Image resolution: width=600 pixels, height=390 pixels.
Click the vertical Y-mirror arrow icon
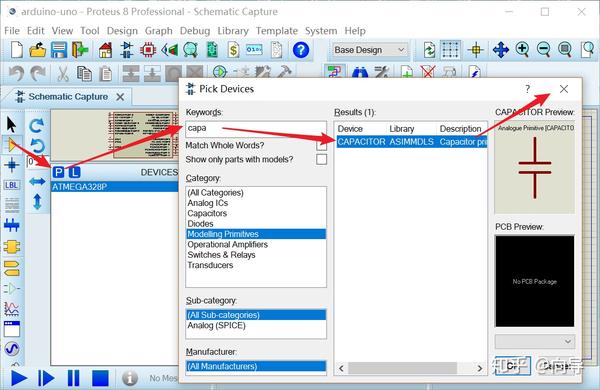click(x=37, y=202)
